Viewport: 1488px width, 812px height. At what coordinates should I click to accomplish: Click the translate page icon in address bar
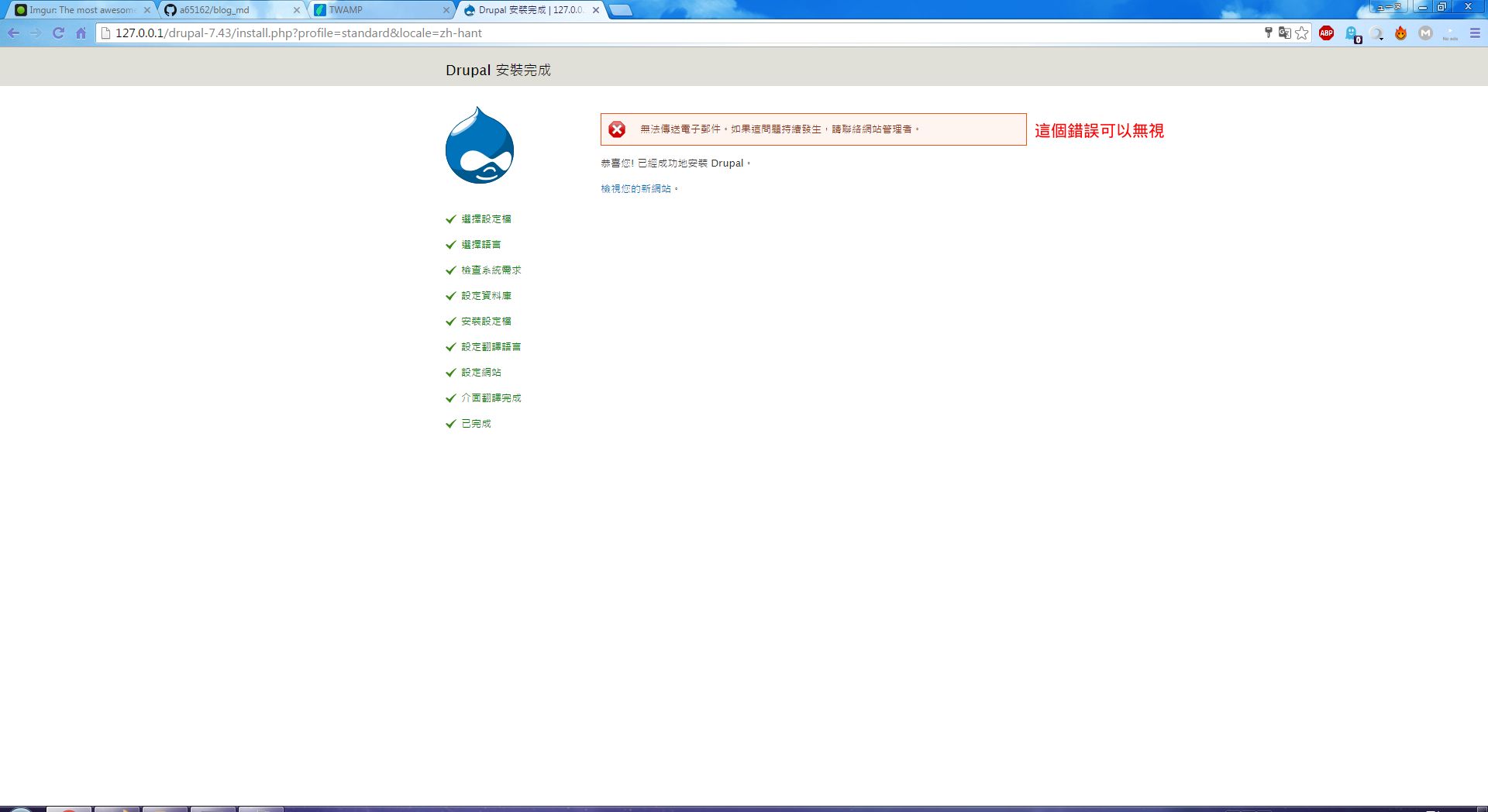[x=1284, y=33]
